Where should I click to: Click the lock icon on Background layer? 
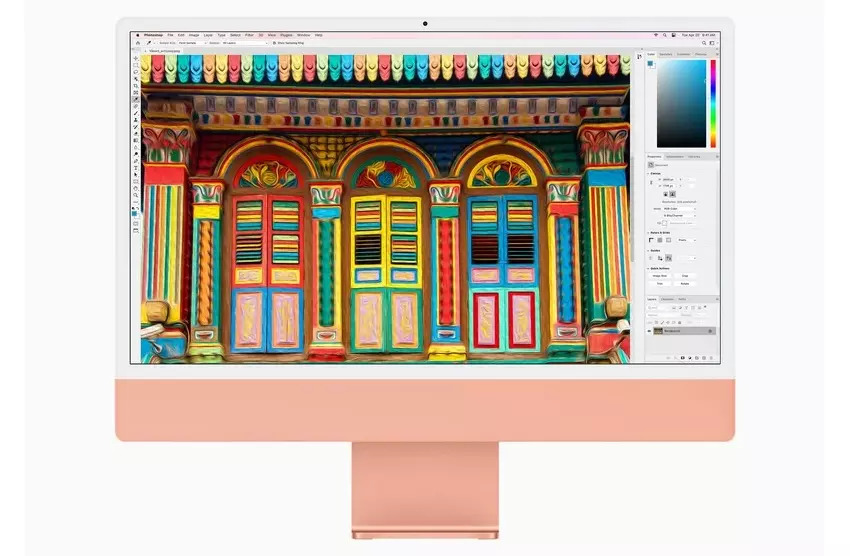(711, 330)
